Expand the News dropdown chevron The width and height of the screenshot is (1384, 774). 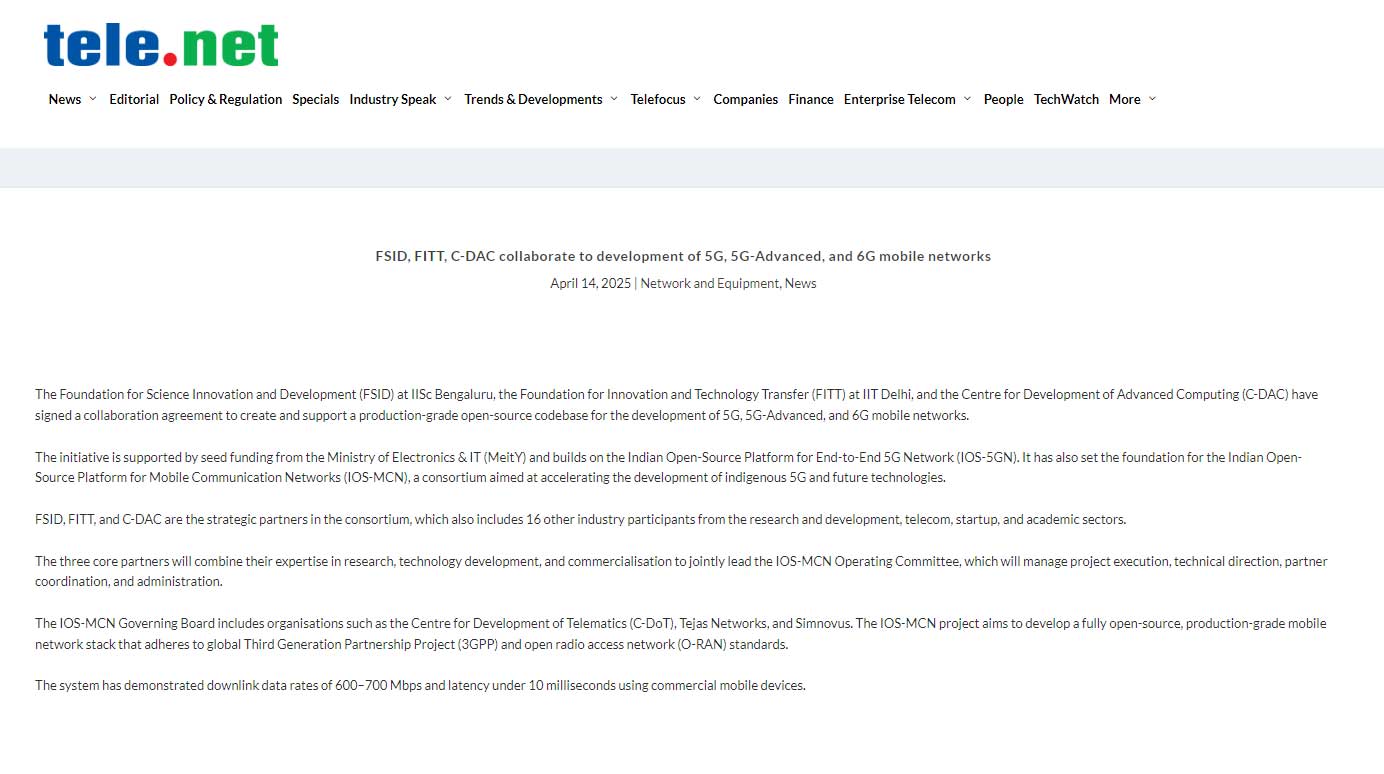pos(93,99)
